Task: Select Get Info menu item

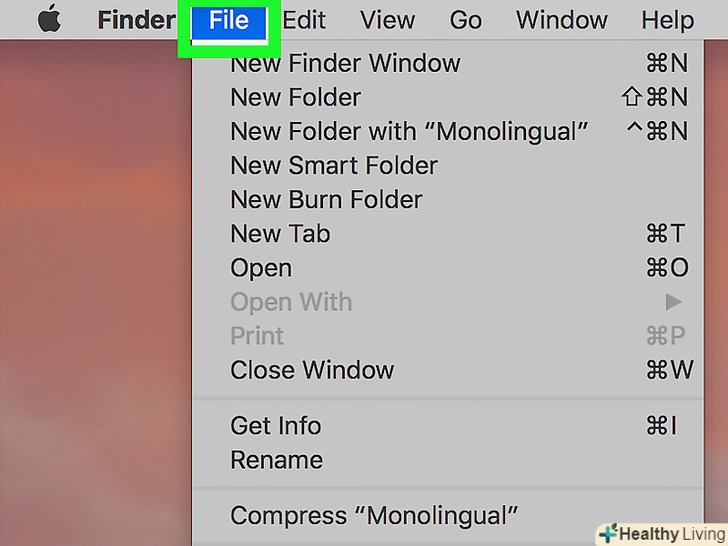Action: click(276, 425)
